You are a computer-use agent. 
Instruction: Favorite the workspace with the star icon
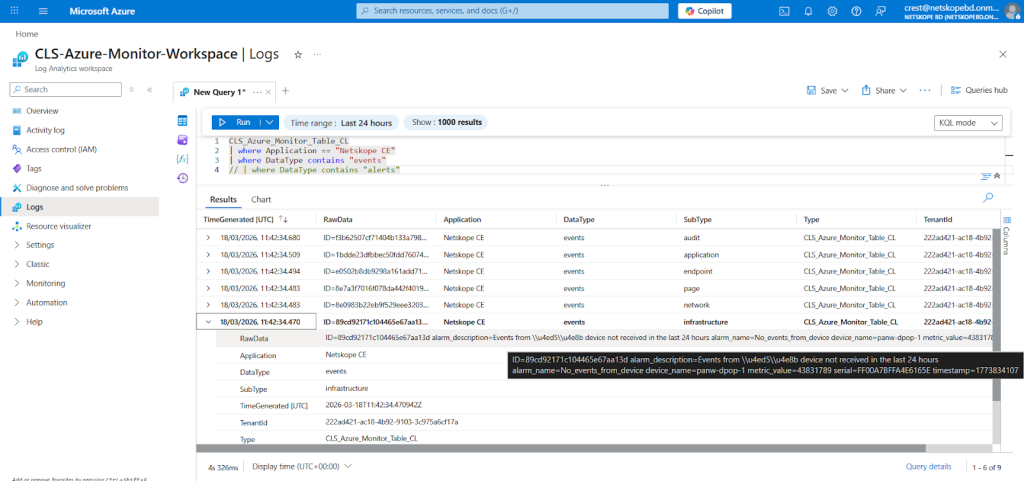[x=298, y=55]
